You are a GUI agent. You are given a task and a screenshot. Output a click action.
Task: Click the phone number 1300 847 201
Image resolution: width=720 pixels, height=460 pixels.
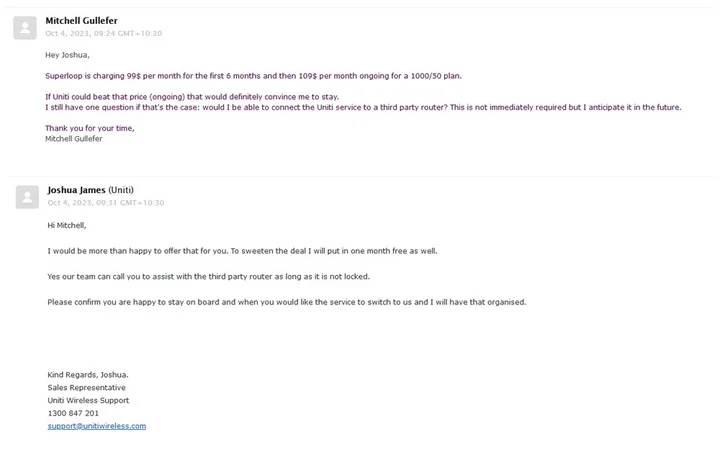click(73, 413)
